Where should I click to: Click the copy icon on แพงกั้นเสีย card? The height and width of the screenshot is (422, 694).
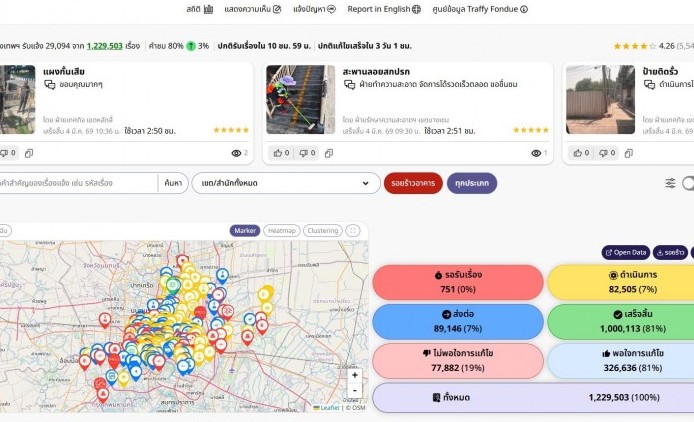29,153
